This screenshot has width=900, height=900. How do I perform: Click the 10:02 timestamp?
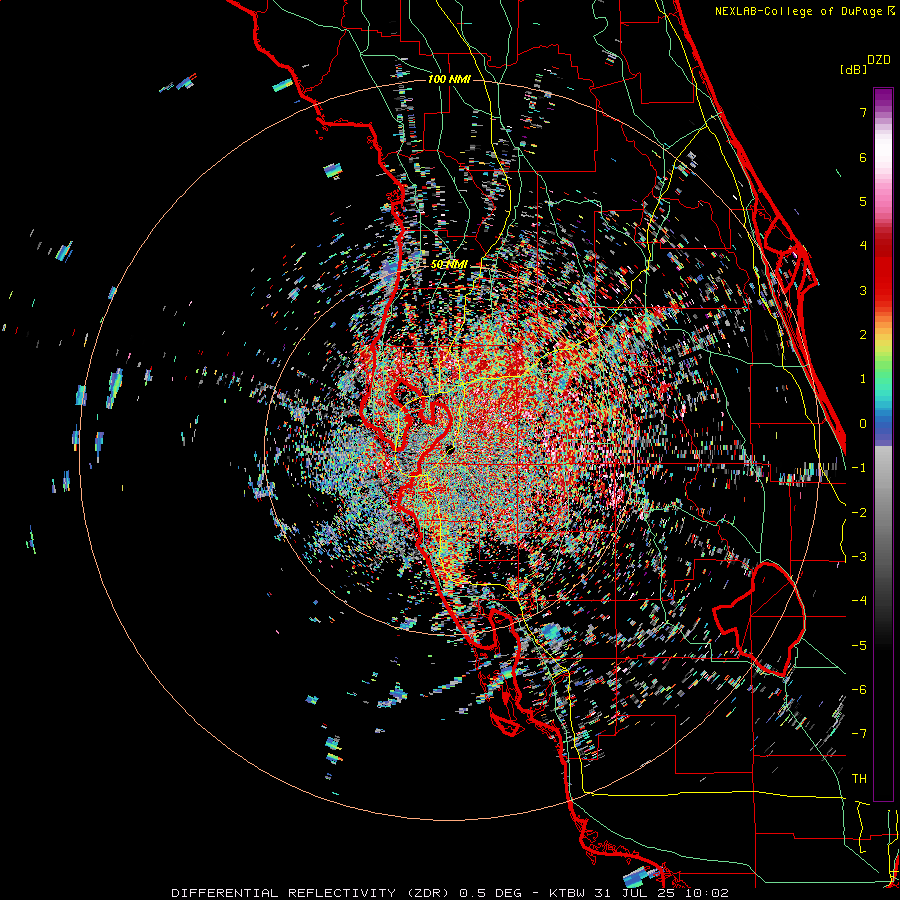point(706,893)
